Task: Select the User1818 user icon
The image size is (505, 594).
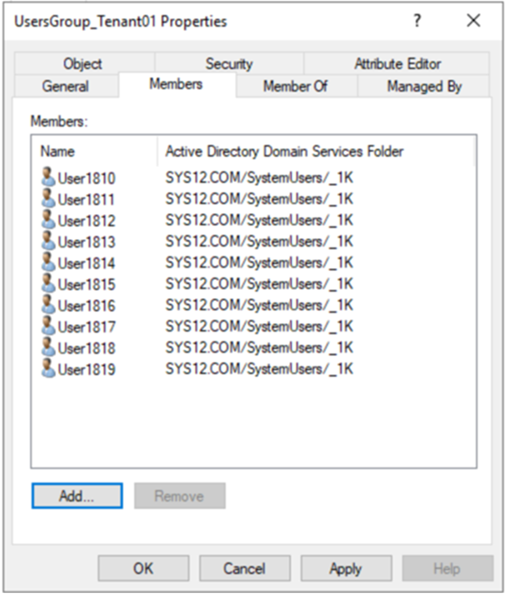Action: pyautogui.click(x=48, y=347)
